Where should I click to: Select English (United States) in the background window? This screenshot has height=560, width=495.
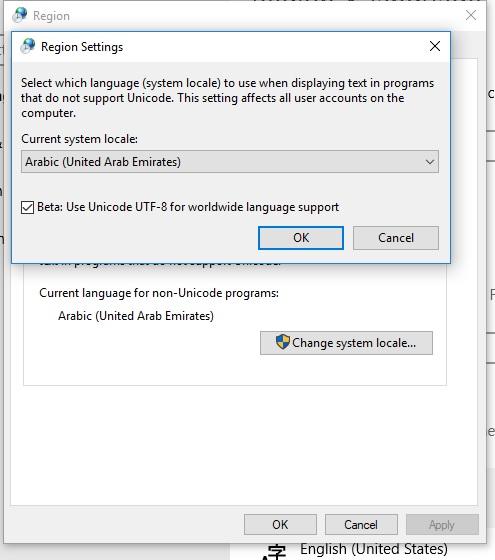coord(374,549)
